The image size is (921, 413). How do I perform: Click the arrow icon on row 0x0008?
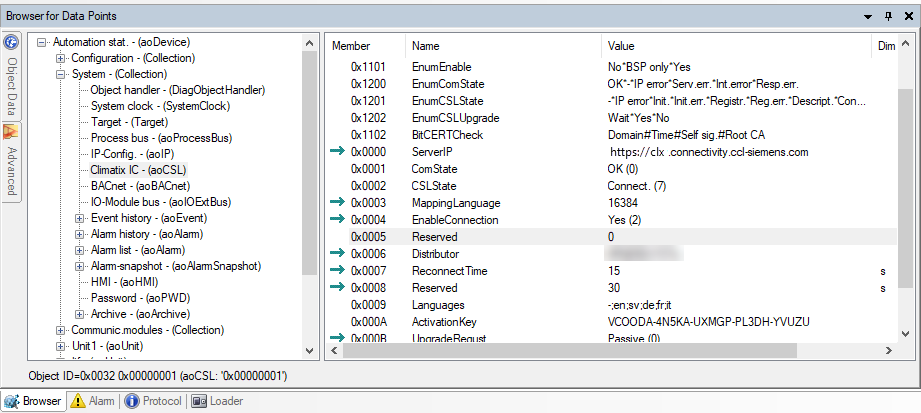tap(338, 287)
